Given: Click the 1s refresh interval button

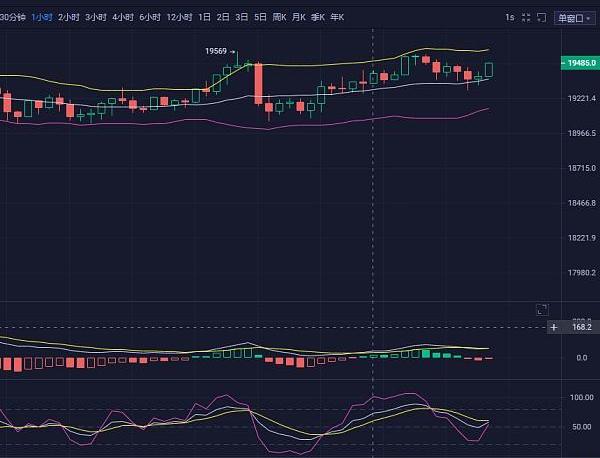Looking at the screenshot, I should [x=510, y=17].
